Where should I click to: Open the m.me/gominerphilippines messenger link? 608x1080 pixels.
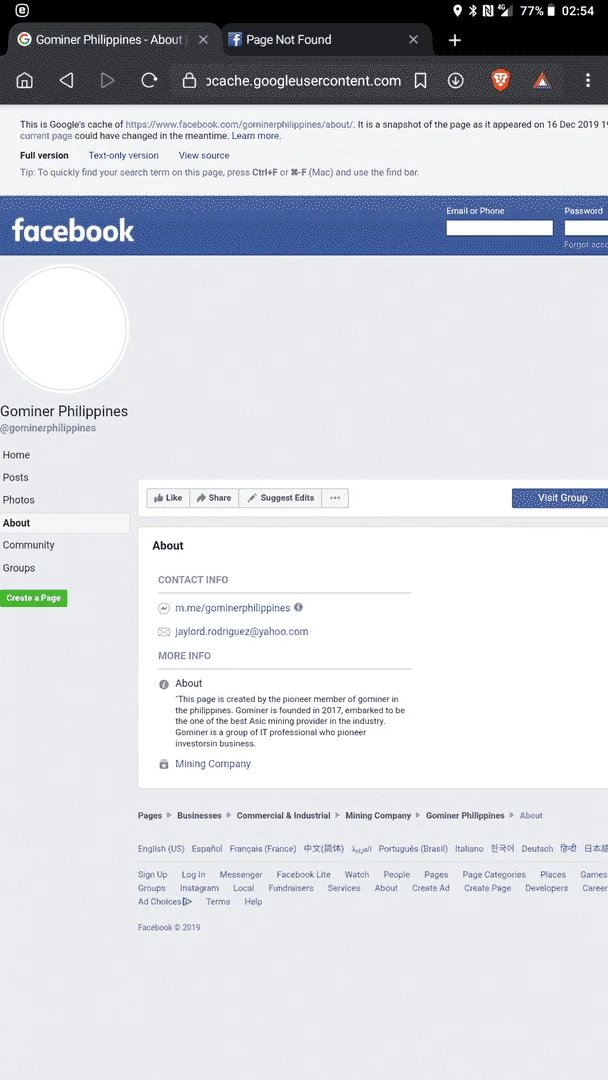coord(233,608)
